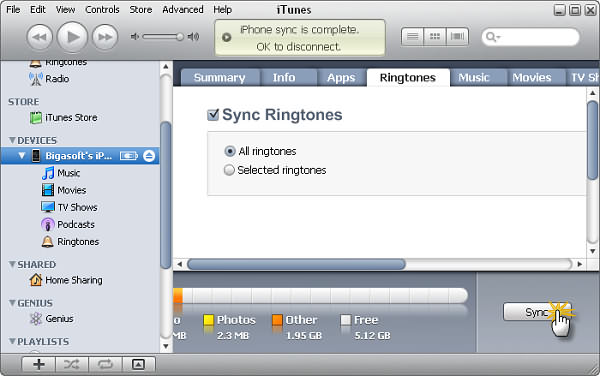The image size is (600, 376).
Task: Click the 'iPhone sync is complete' status text
Action: [x=299, y=30]
